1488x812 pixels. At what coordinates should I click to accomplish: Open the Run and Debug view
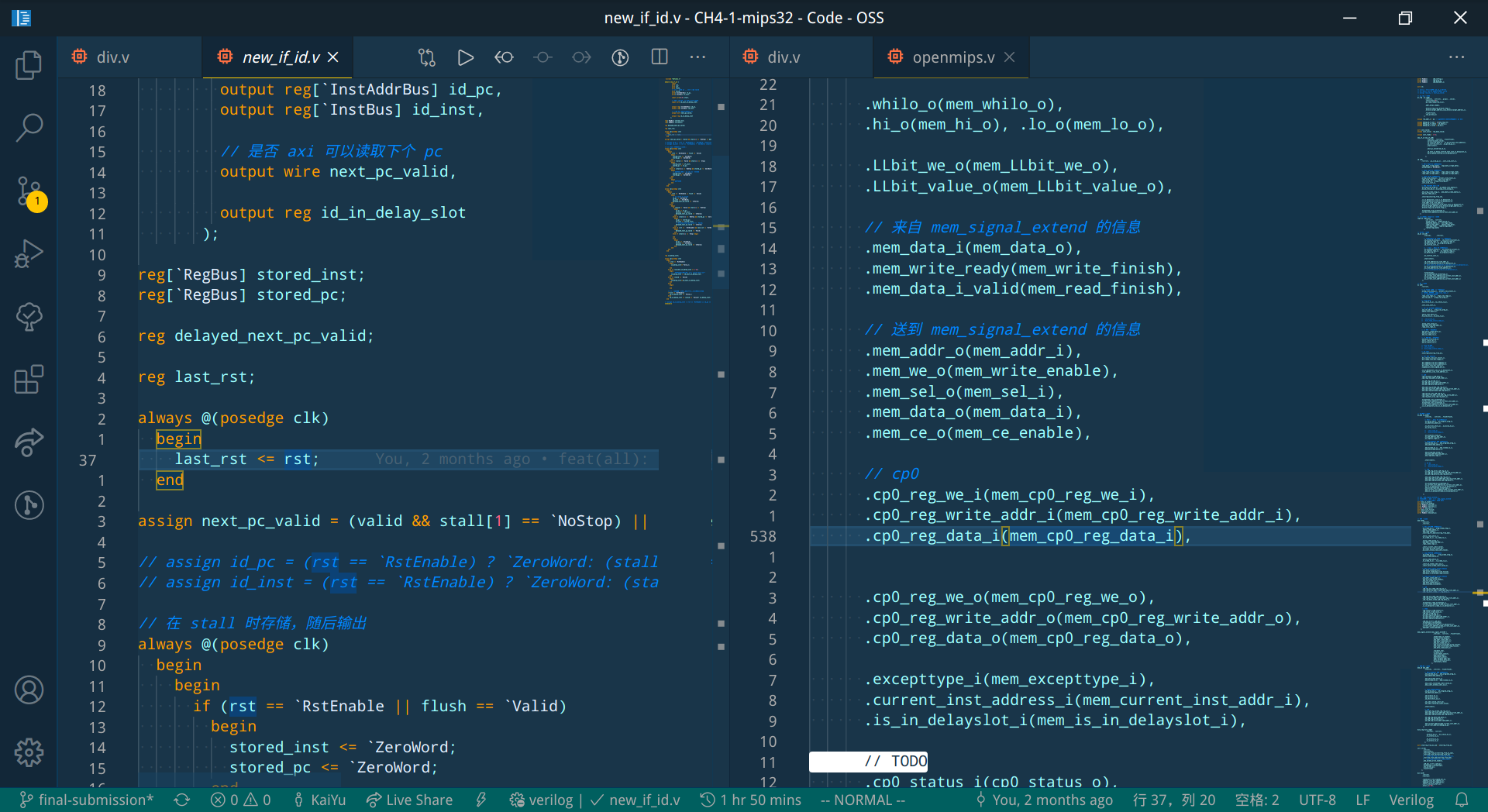coord(29,253)
